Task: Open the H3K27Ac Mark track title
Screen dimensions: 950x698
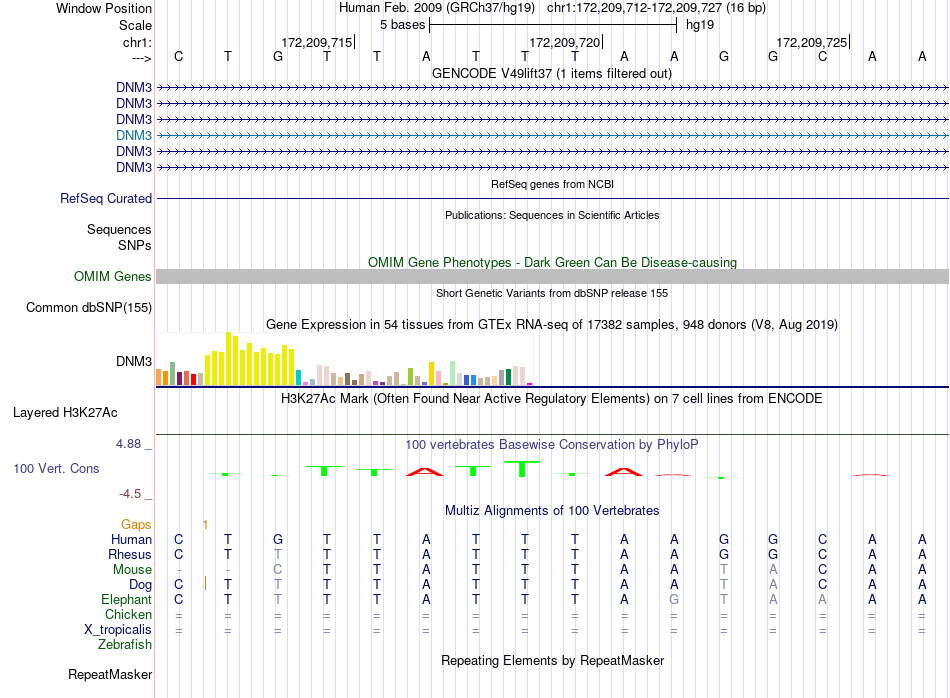Action: (x=552, y=399)
